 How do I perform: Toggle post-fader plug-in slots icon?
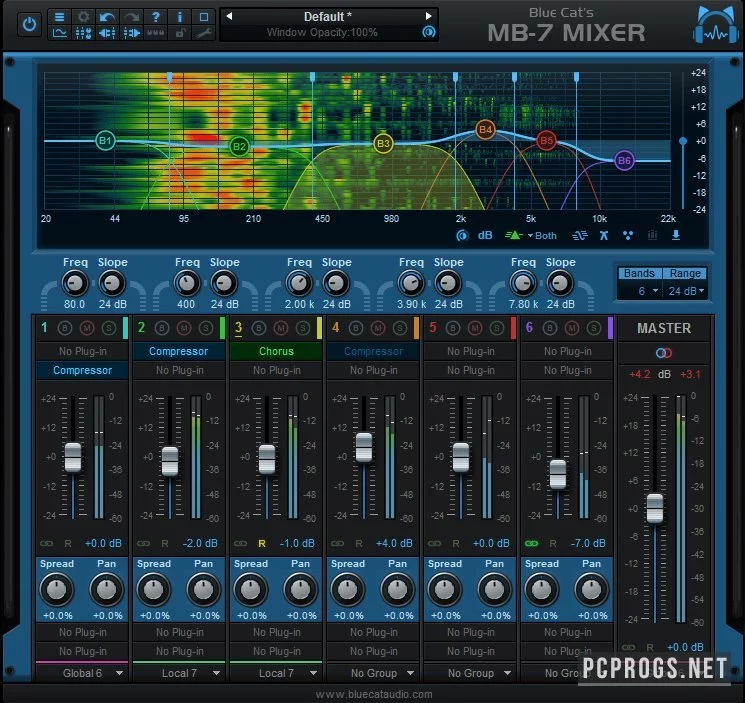[x=132, y=33]
